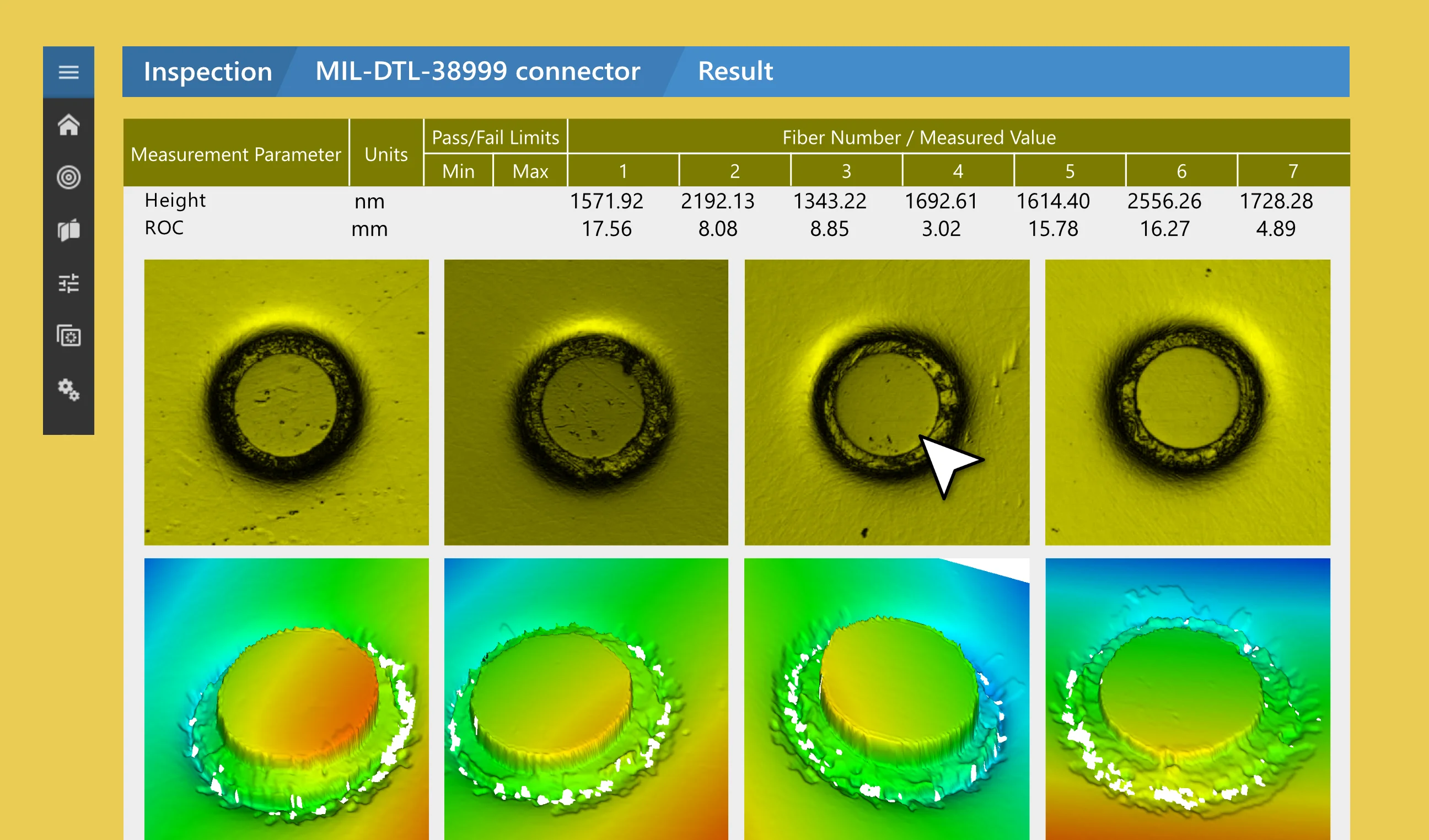The height and width of the screenshot is (840, 1429).
Task: Click the Min limit column header
Action: tap(458, 171)
